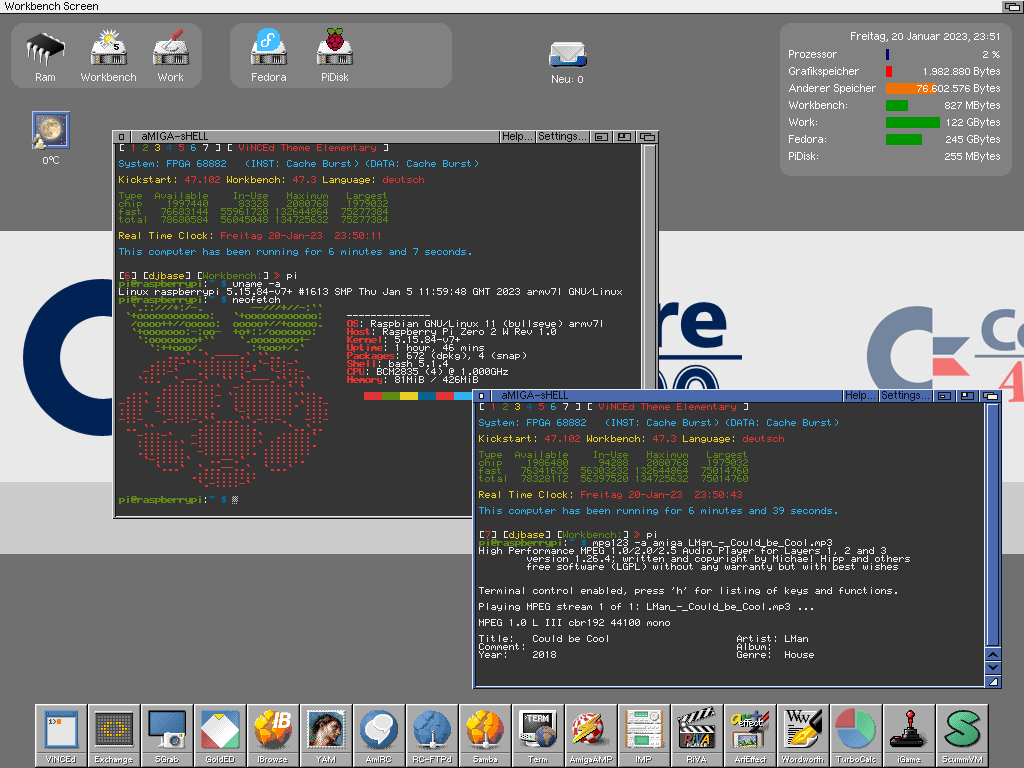The image size is (1024, 768).
Task: Click the "Memory: 81MiB / 426MiB" line
Action: tap(412, 379)
